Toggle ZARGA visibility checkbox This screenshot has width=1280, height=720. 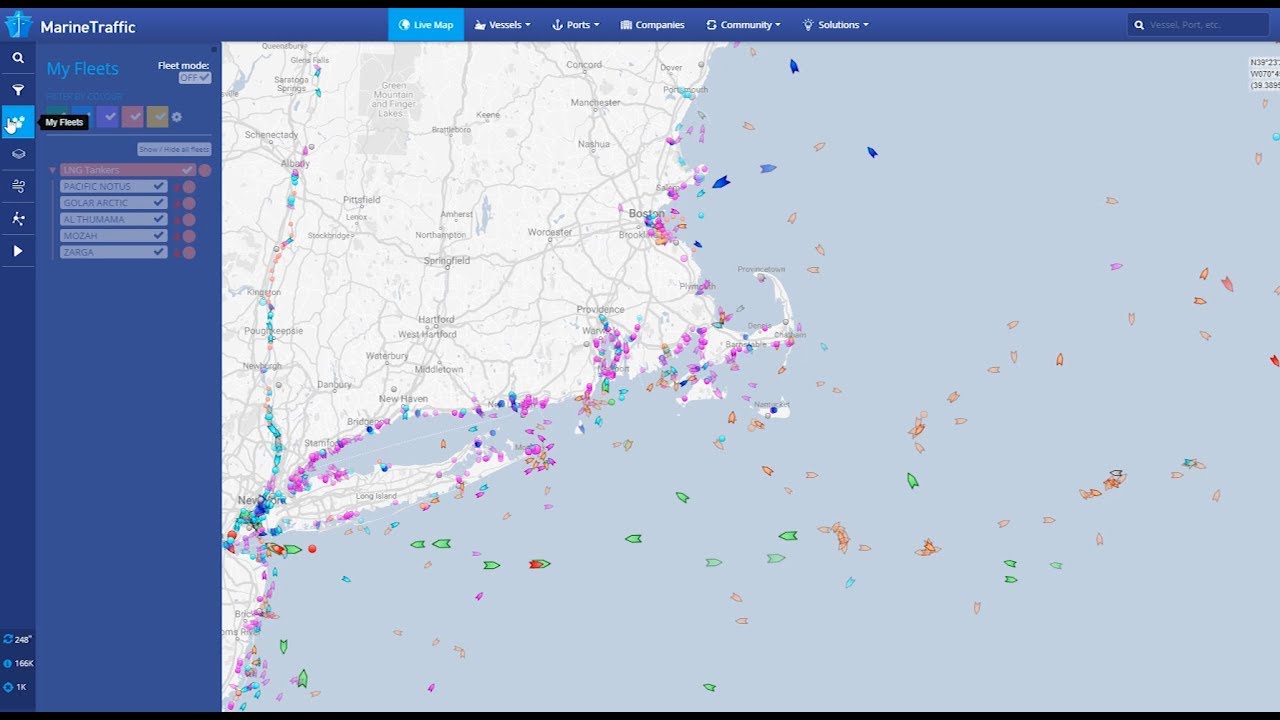(x=159, y=253)
